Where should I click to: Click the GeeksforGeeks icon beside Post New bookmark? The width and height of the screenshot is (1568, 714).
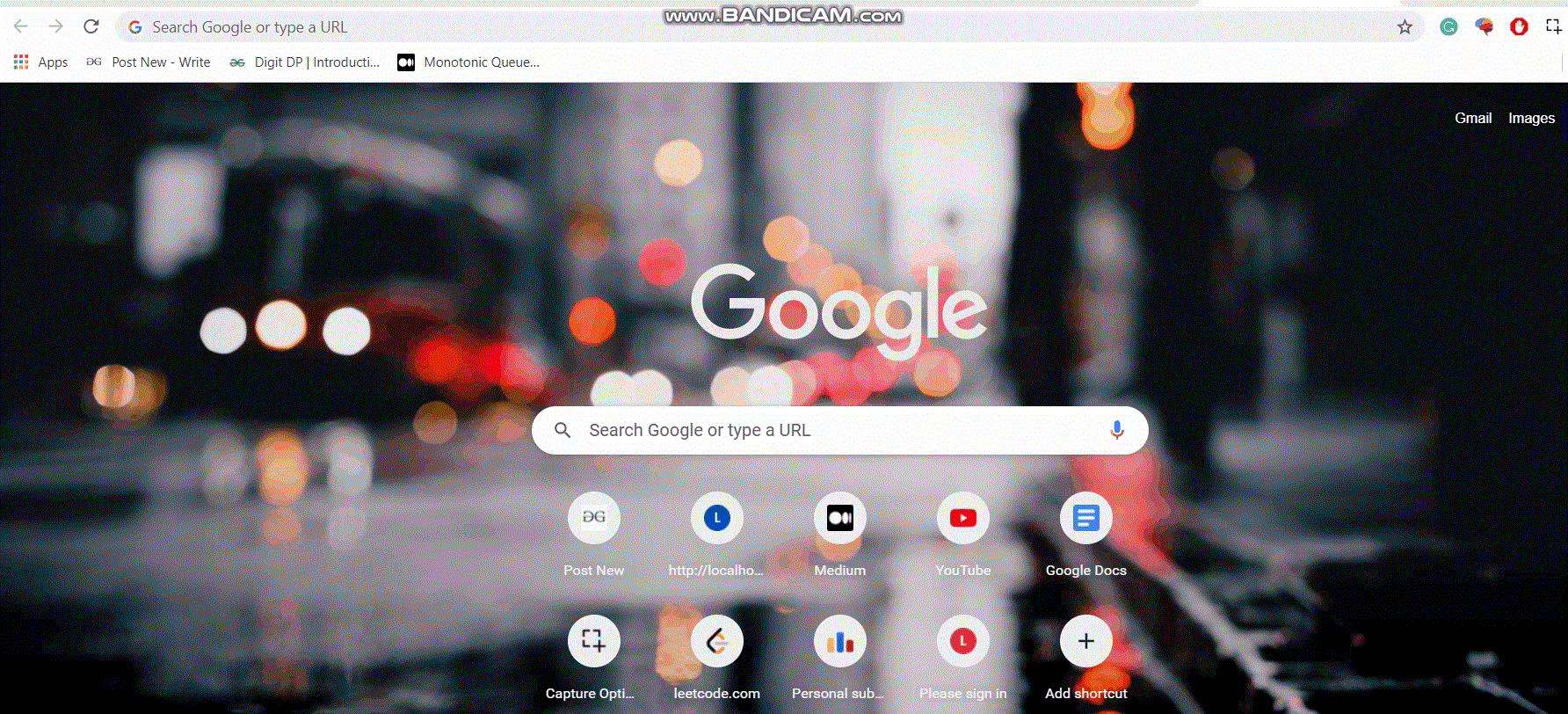point(94,62)
